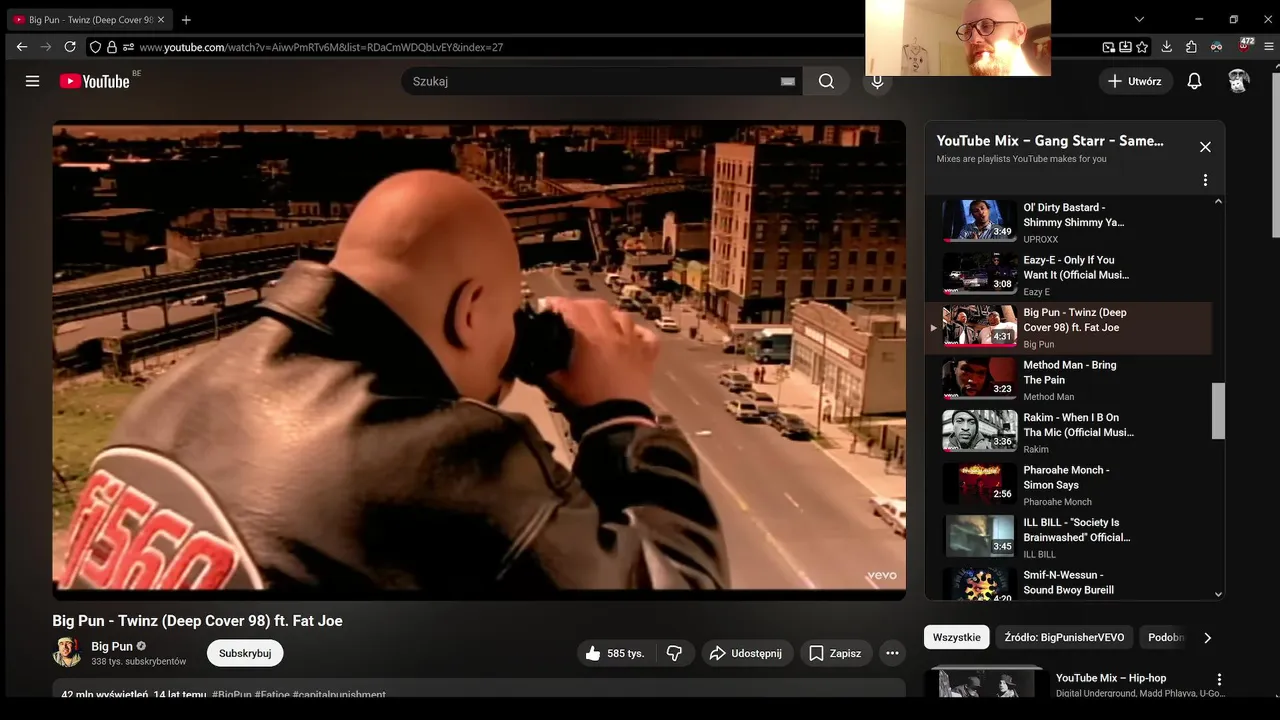
Task: Open the YouTube account avatar menu
Action: pos(1239,81)
